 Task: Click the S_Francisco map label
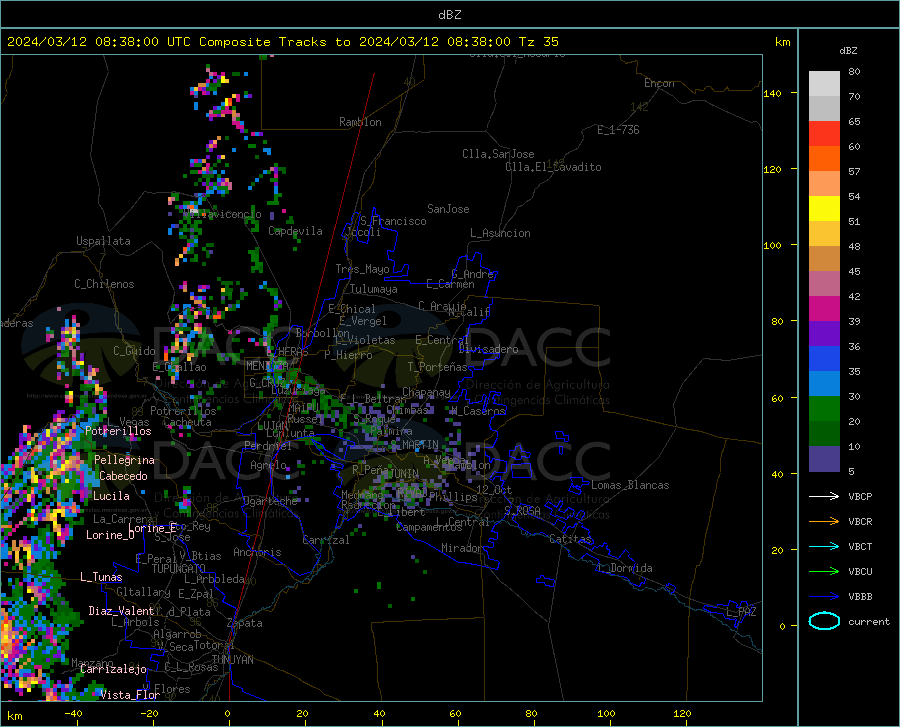393,221
